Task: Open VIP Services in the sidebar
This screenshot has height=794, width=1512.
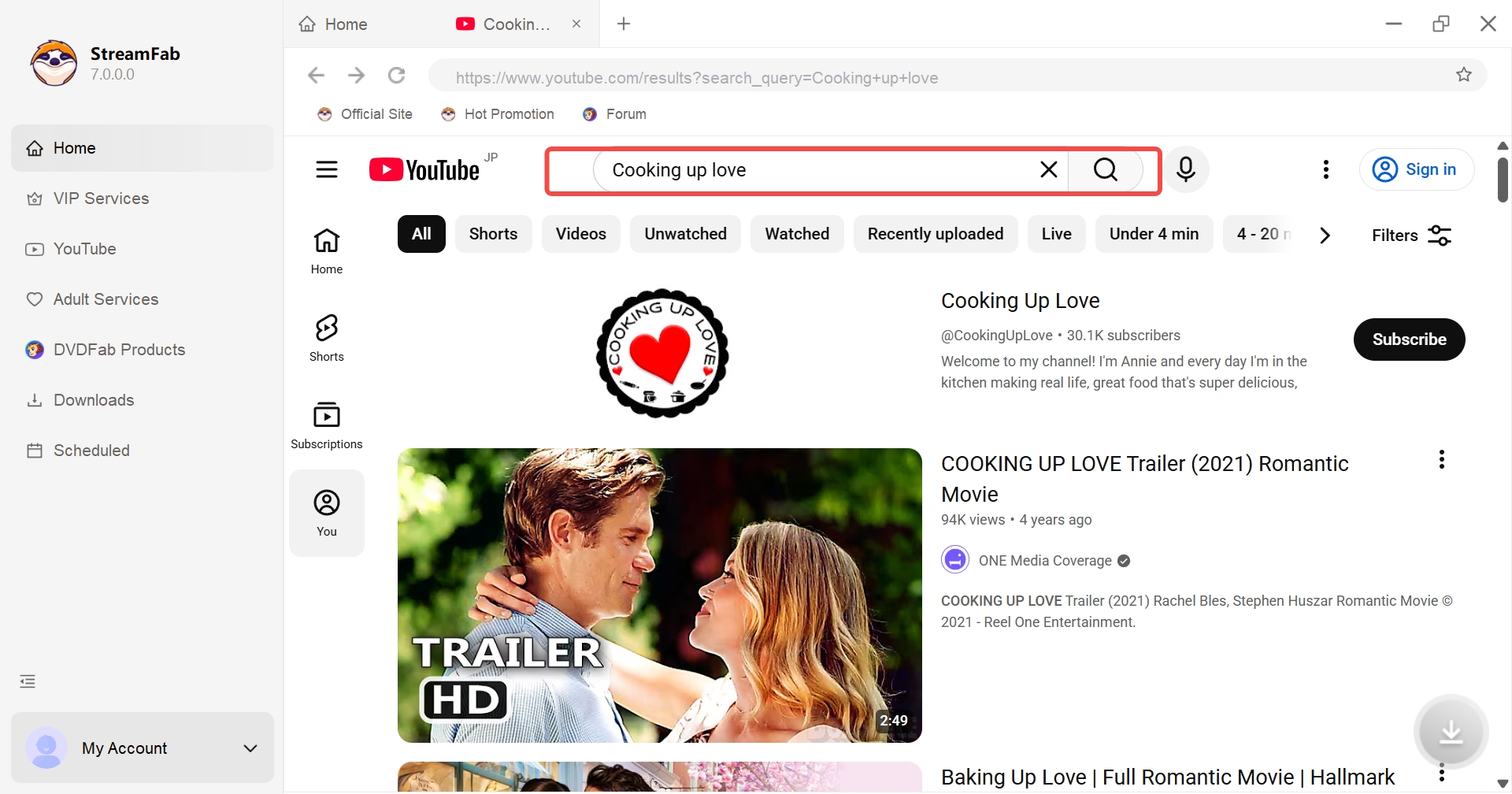Action: tap(101, 198)
